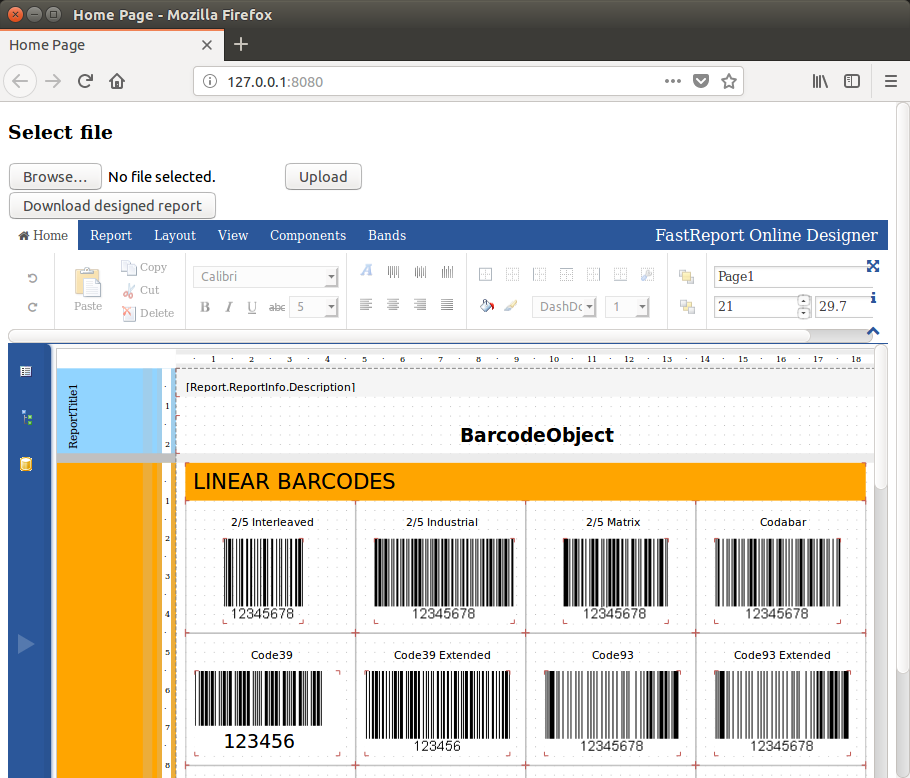Collapse the ribbon with the chevron arrow
This screenshot has height=778, width=910.
point(873,331)
